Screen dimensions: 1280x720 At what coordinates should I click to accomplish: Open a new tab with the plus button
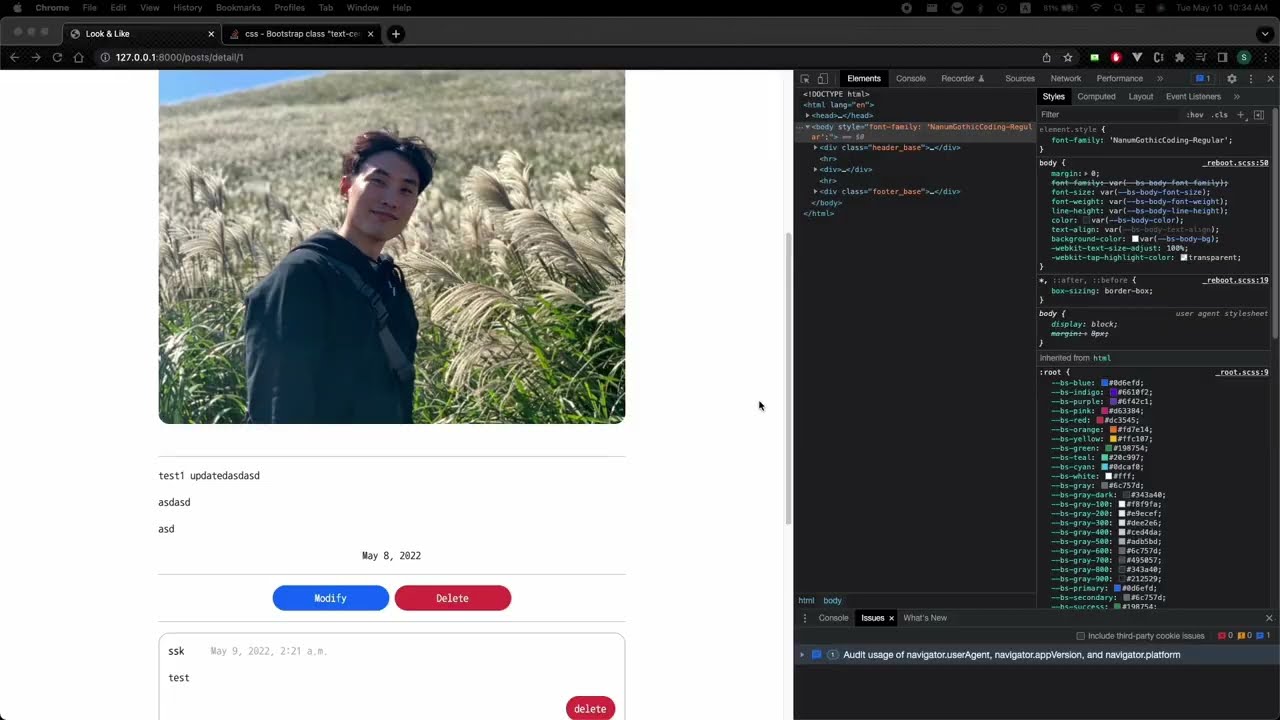click(x=395, y=34)
